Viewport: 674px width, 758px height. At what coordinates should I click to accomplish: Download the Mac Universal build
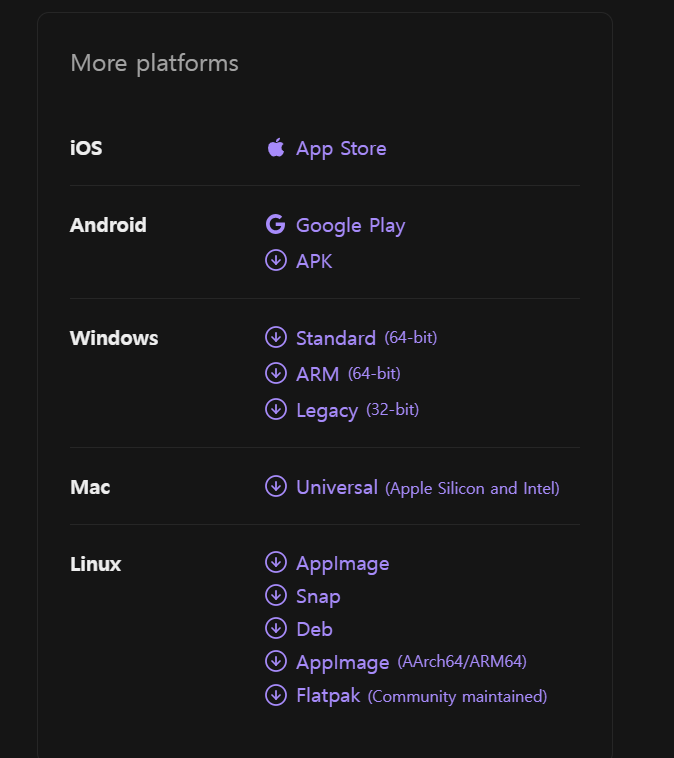(x=337, y=487)
